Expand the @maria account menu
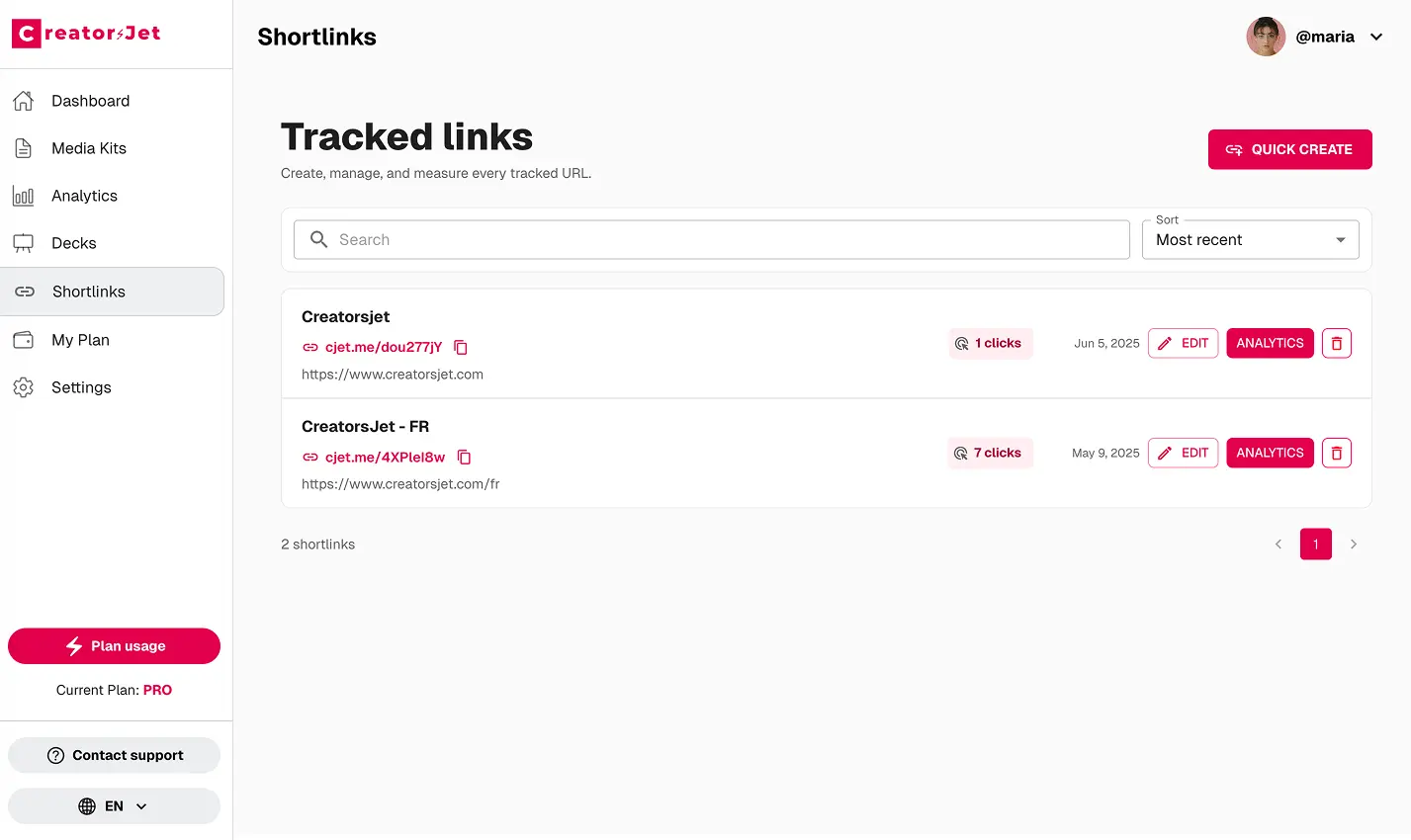The width and height of the screenshot is (1411, 840). click(x=1319, y=37)
